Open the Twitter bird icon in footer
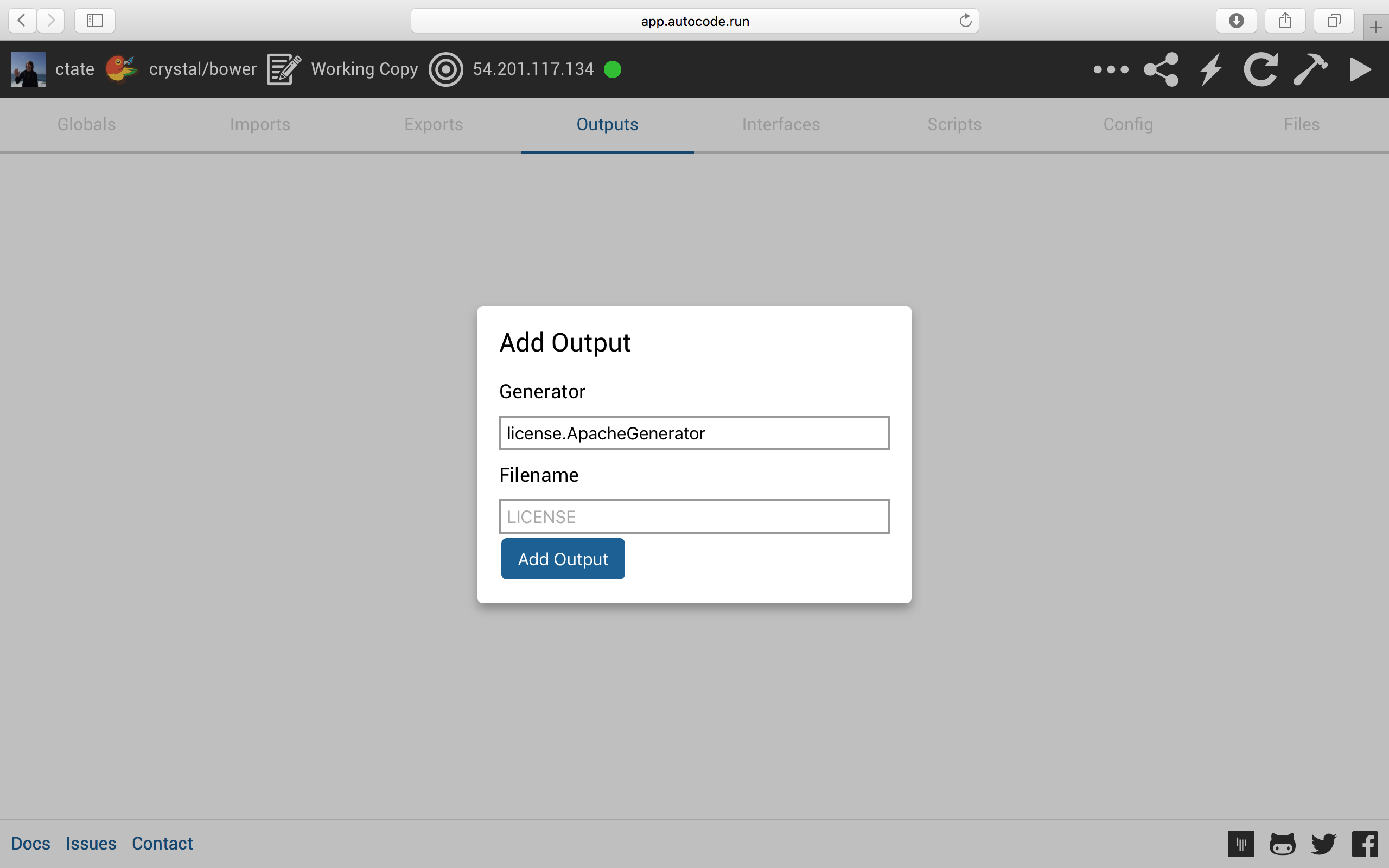Viewport: 1389px width, 868px height. 1323,844
